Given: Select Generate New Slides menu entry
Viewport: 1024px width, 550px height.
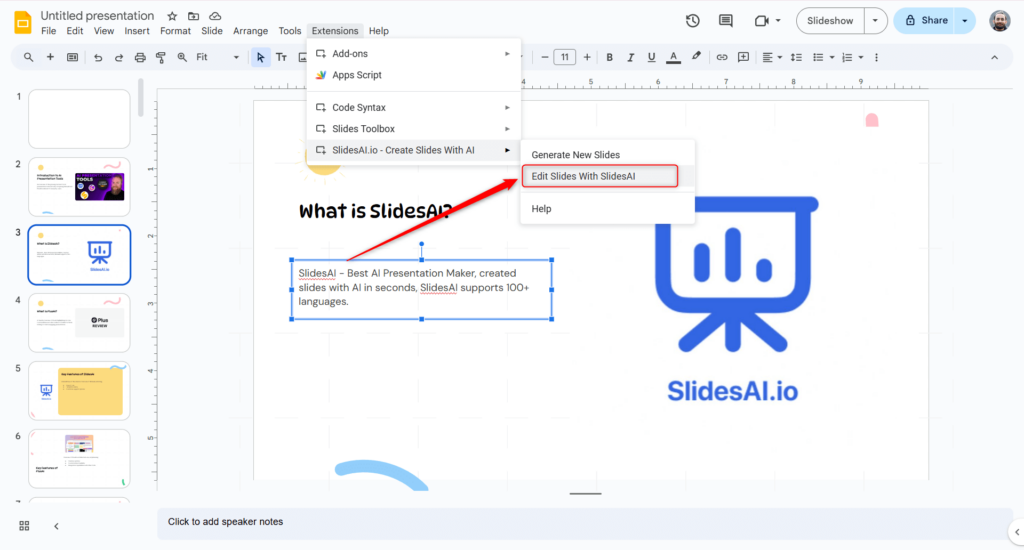Looking at the screenshot, I should click(x=575, y=155).
